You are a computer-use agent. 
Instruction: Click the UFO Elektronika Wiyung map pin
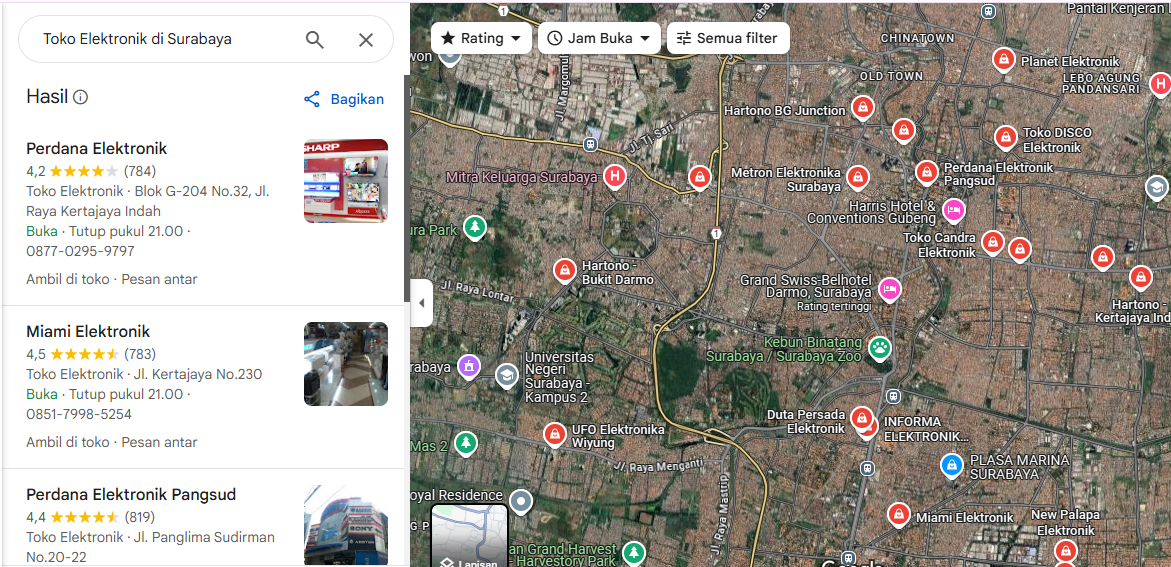(x=554, y=433)
